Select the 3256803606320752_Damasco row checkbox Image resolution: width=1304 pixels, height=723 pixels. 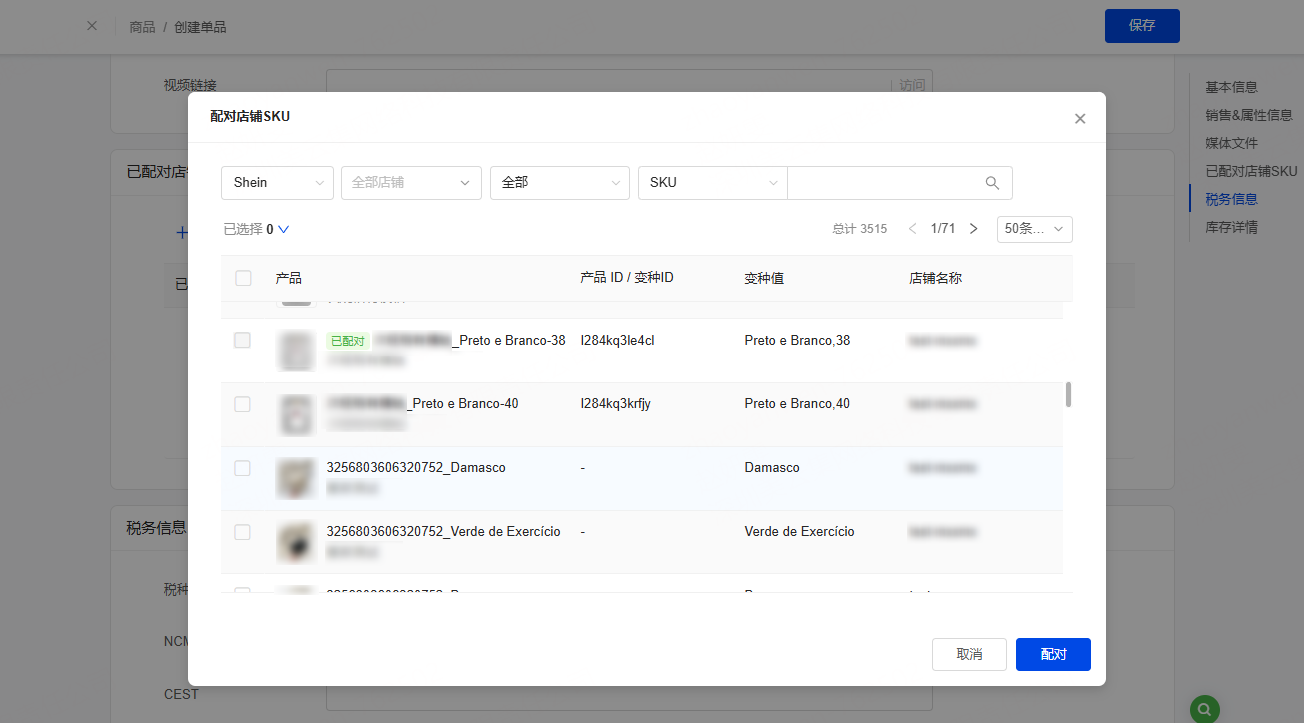point(242,468)
